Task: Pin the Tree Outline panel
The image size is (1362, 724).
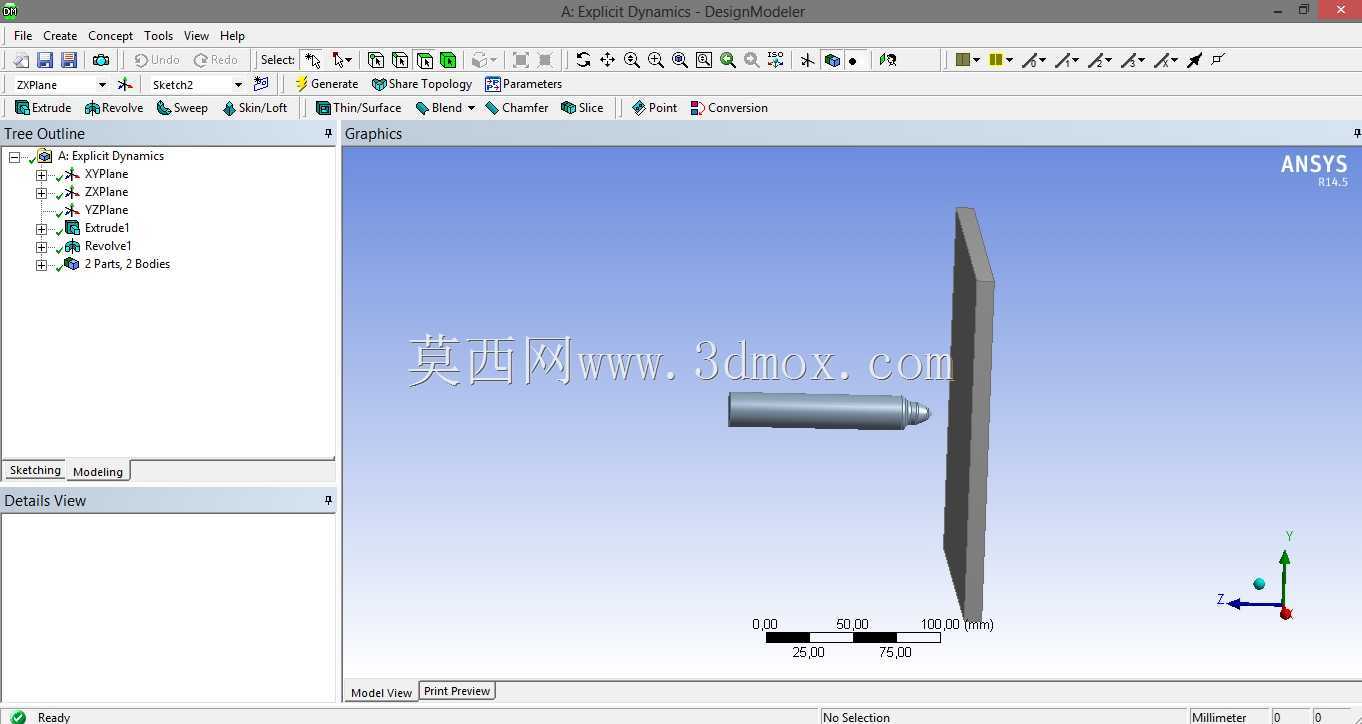Action: [328, 133]
